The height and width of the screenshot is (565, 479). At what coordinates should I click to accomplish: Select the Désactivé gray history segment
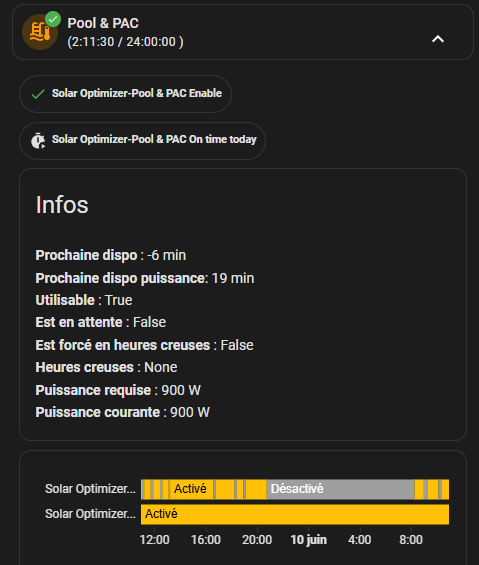[340, 489]
